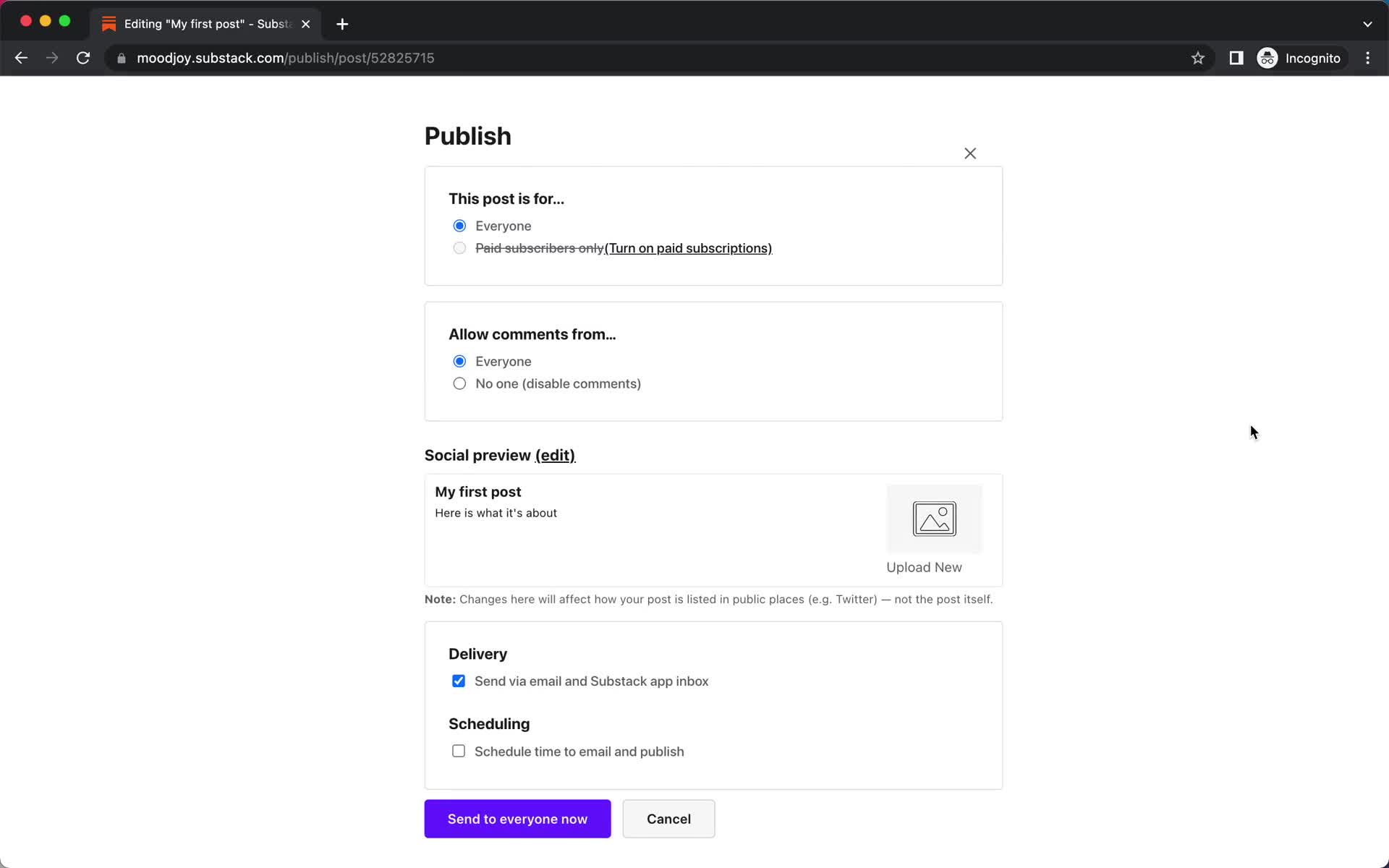The height and width of the screenshot is (868, 1389).
Task: Click the back navigation arrow icon
Action: click(x=21, y=58)
